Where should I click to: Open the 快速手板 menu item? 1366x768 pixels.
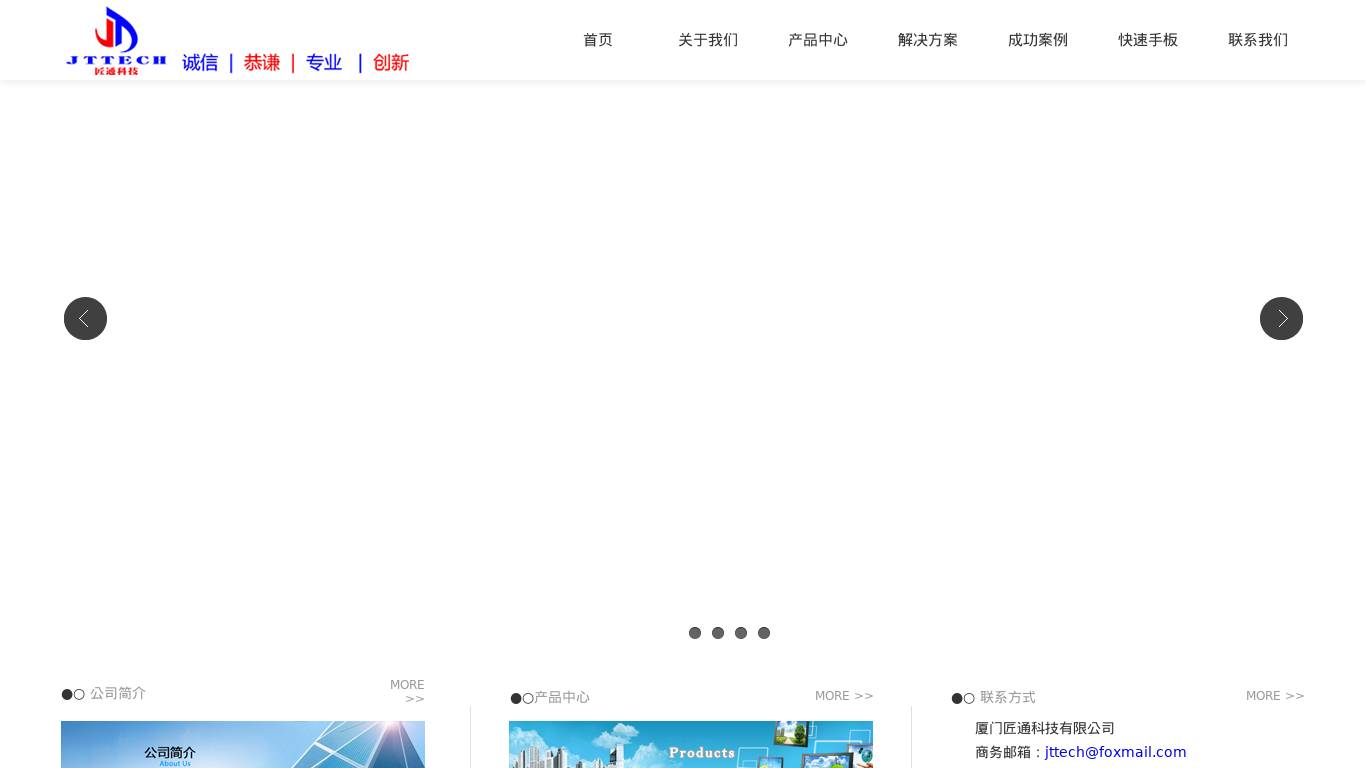(x=1148, y=40)
